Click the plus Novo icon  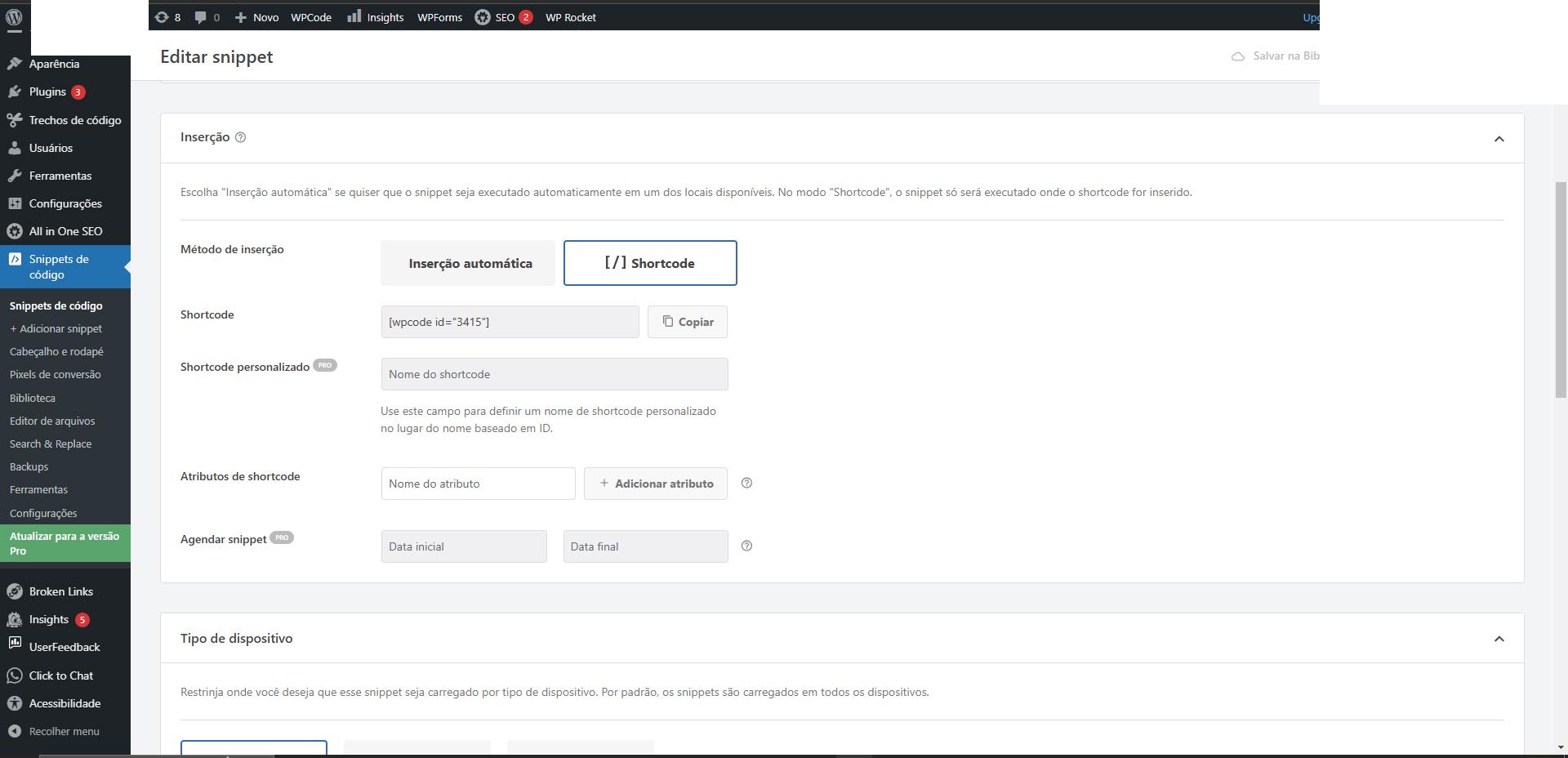(x=240, y=17)
